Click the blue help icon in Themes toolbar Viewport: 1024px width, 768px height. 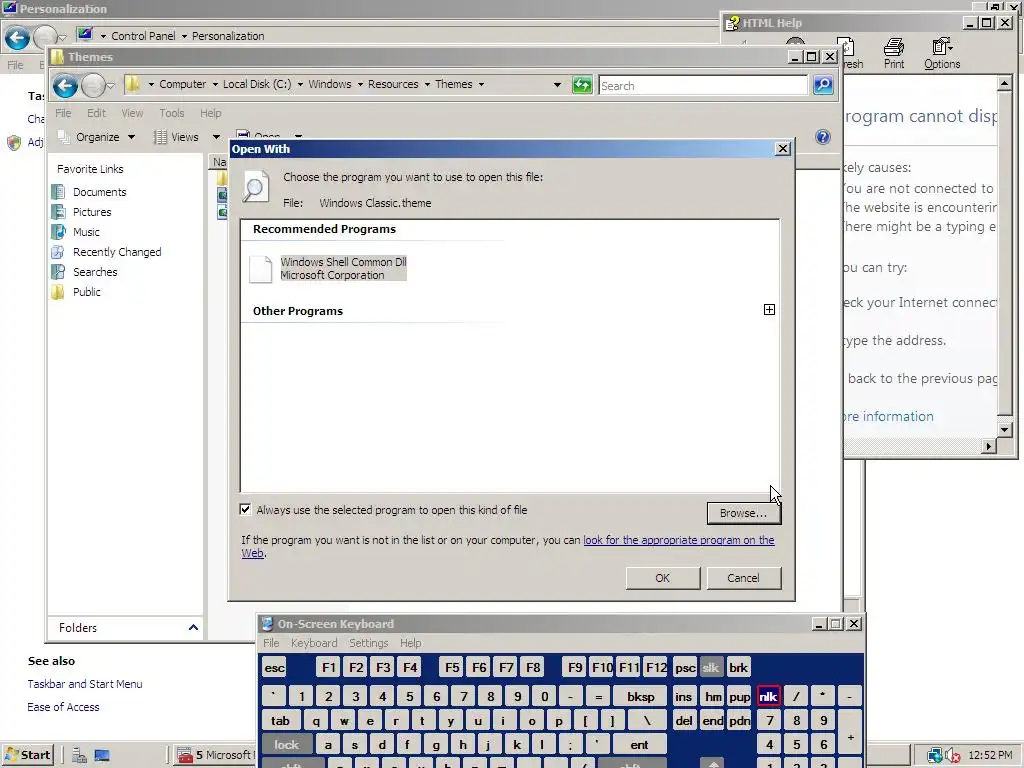pos(823,136)
